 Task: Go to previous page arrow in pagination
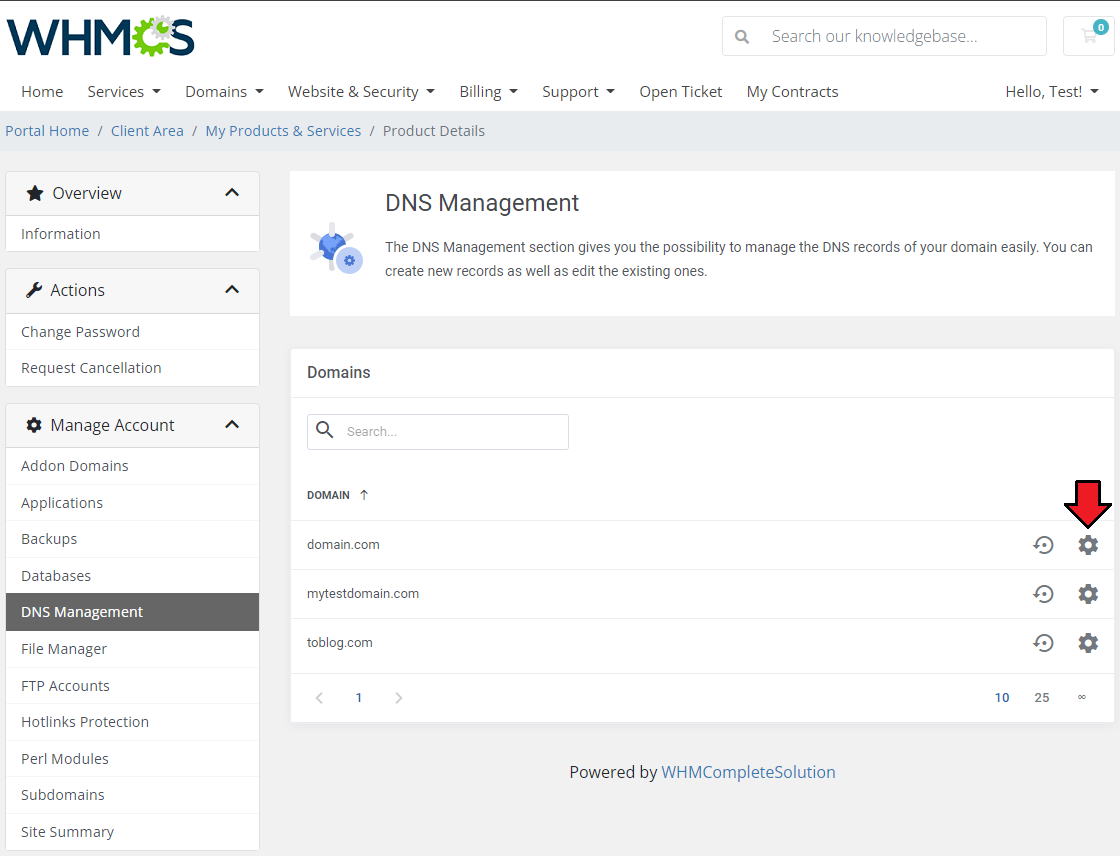pyautogui.click(x=319, y=697)
